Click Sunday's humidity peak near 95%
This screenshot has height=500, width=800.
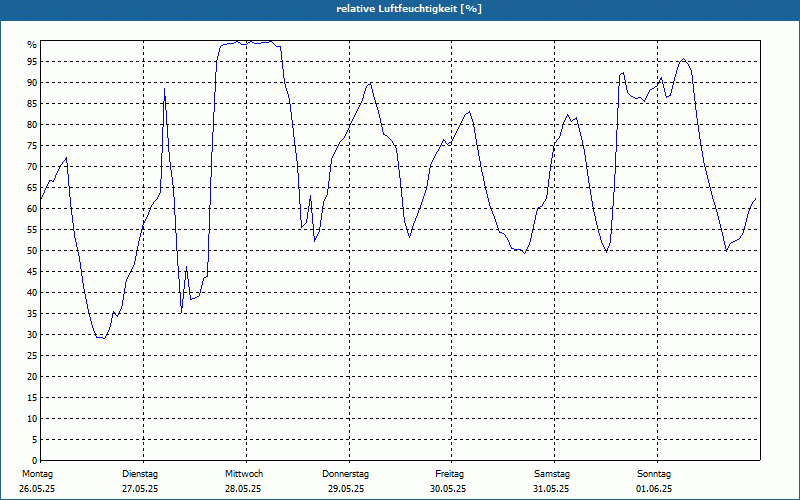pyautogui.click(x=684, y=59)
